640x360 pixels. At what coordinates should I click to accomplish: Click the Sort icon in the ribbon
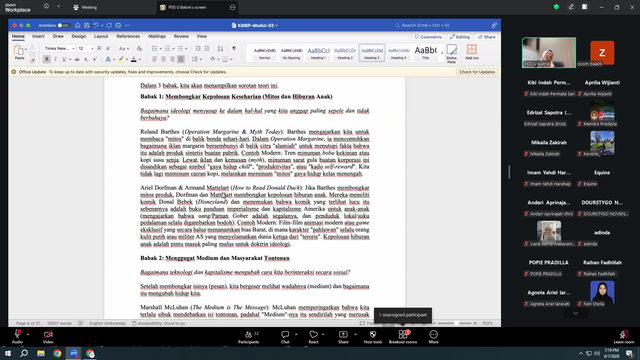[x=220, y=49]
